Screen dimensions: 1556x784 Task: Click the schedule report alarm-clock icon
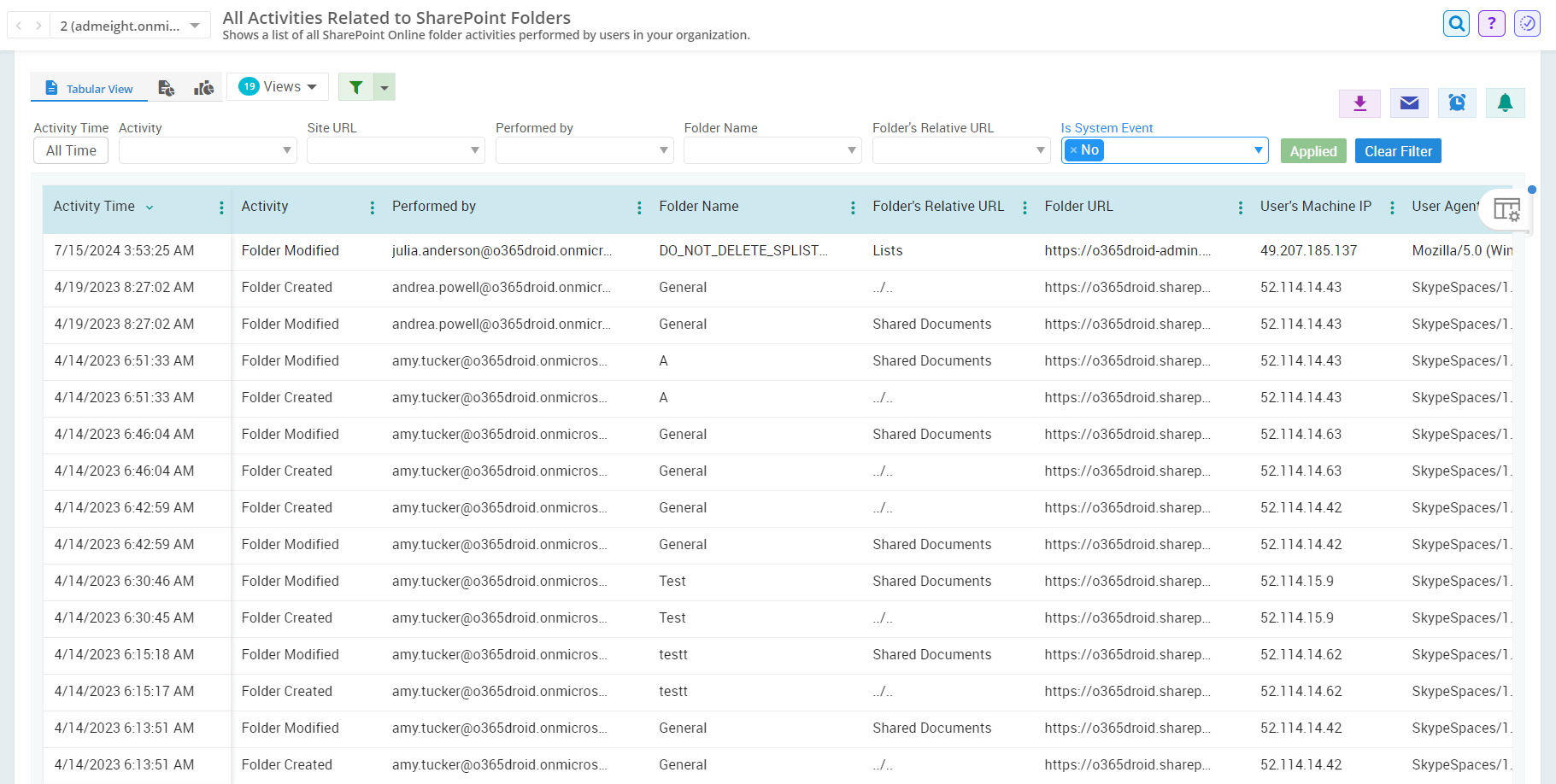(x=1457, y=102)
